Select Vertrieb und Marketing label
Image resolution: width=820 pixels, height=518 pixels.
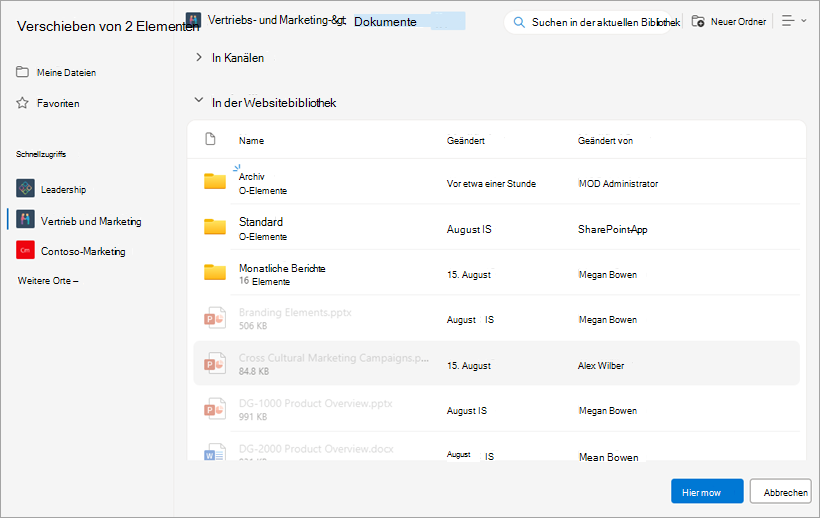pyautogui.click(x=91, y=221)
